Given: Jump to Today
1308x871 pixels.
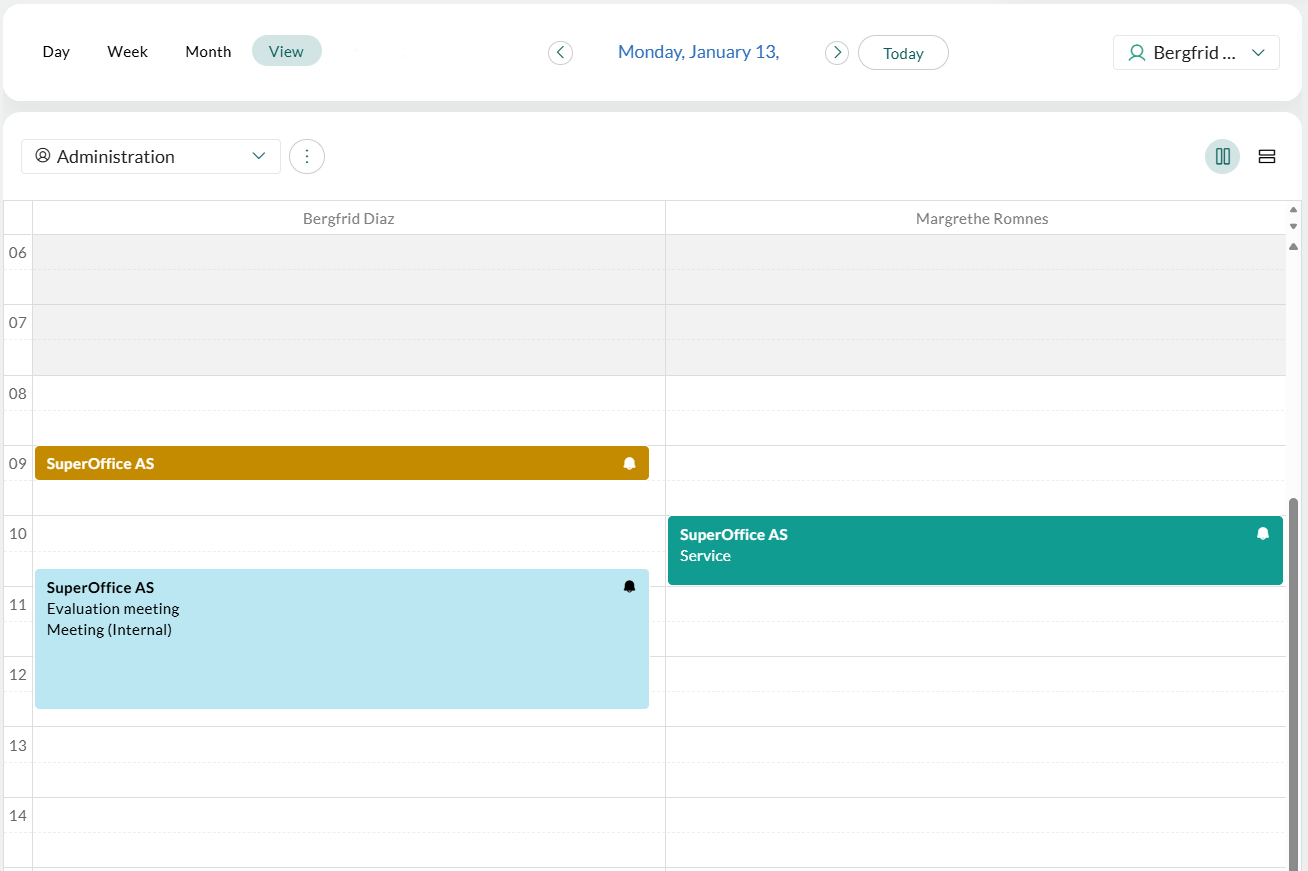Looking at the screenshot, I should [x=903, y=53].
